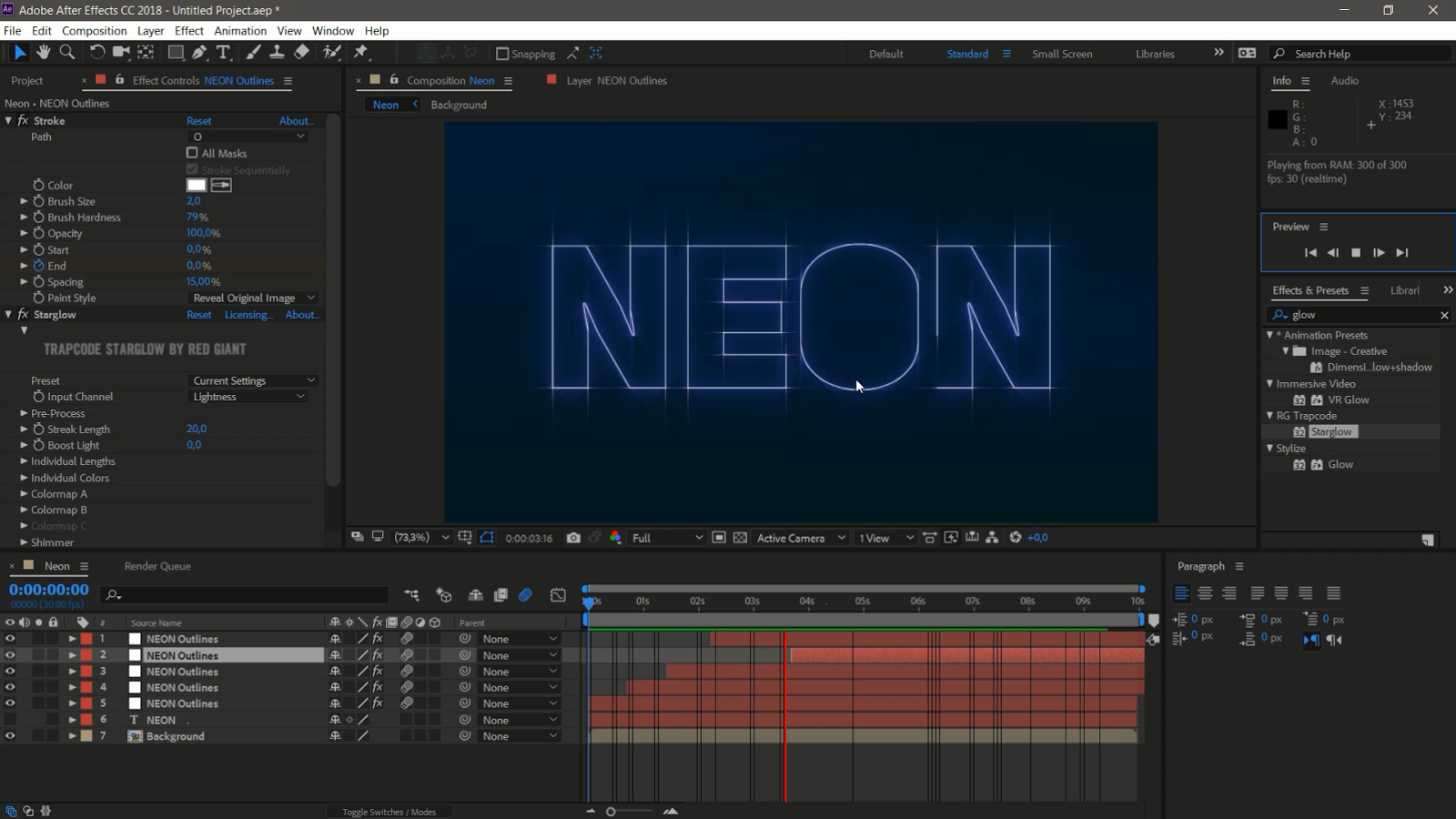This screenshot has width=1456, height=819.
Task: Open the Input Channel Lightness dropdown
Action: [x=248, y=397]
